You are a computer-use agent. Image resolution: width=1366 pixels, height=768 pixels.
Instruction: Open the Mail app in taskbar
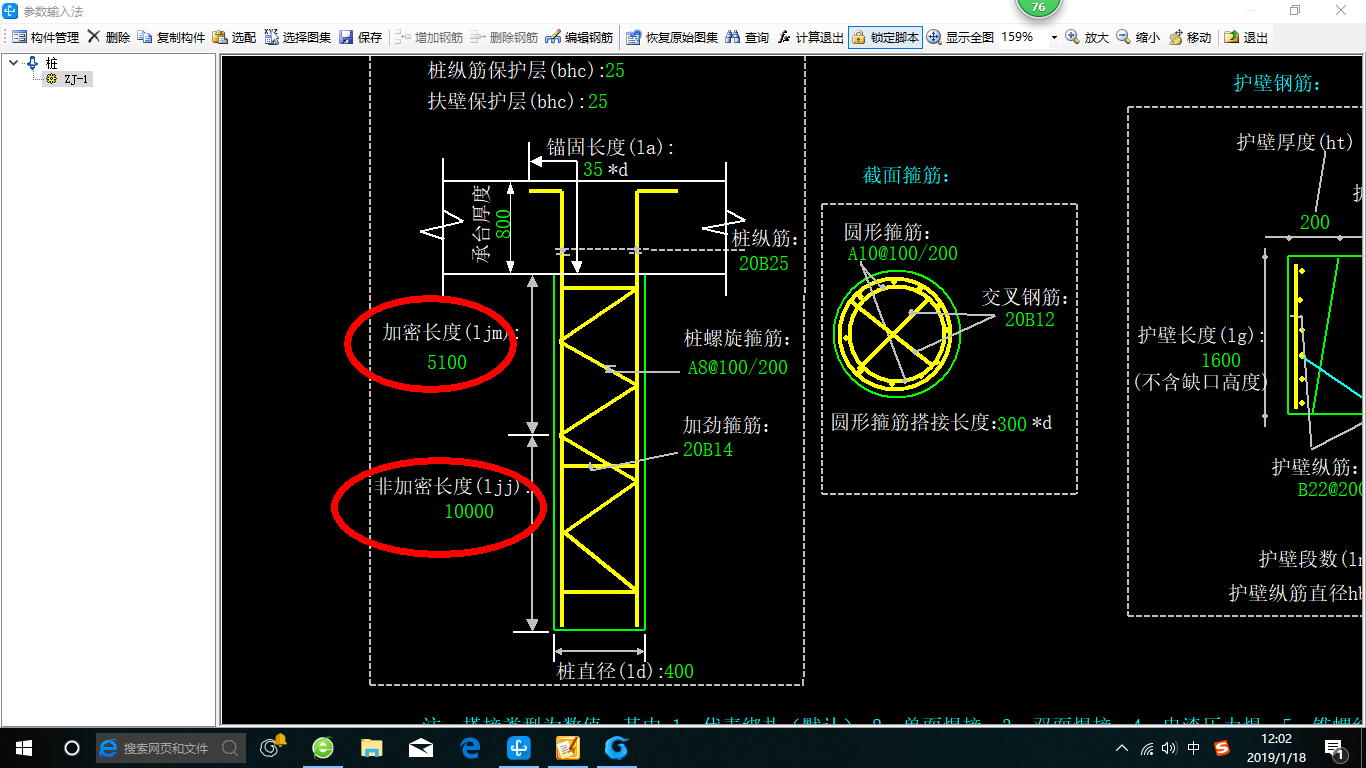421,747
